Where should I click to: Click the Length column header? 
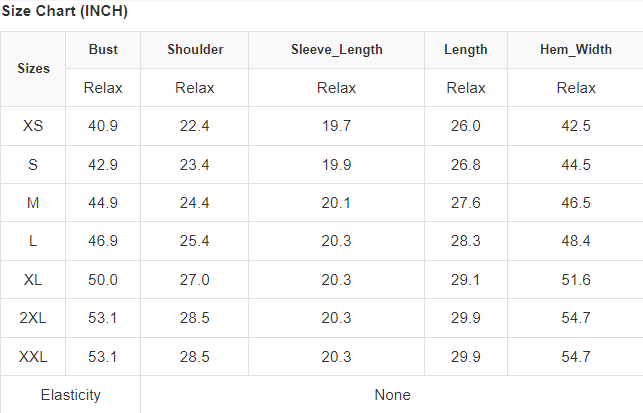pyautogui.click(x=466, y=49)
